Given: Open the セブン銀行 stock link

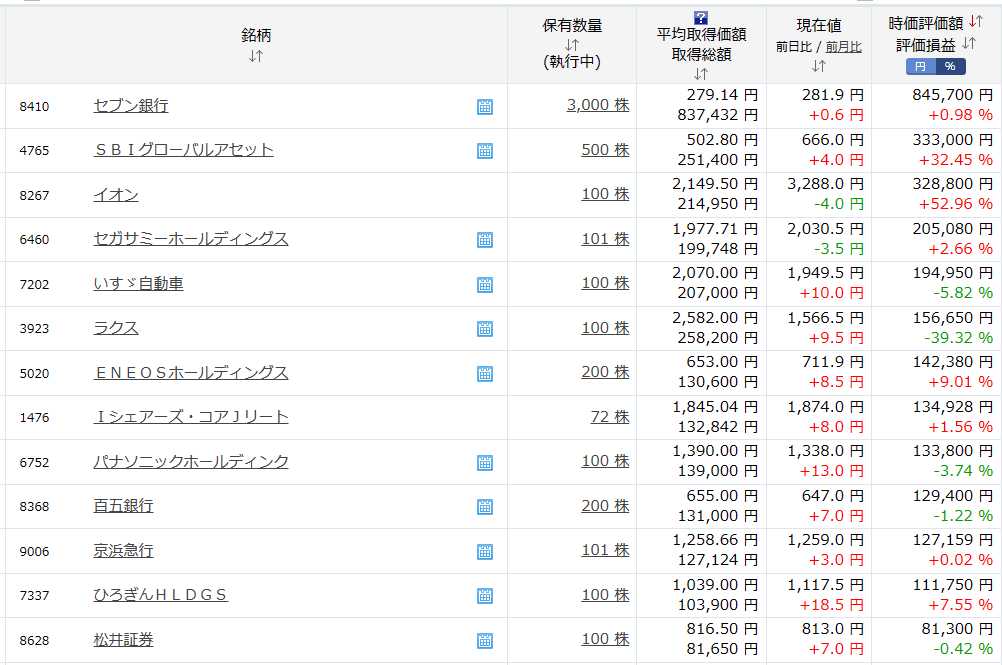Looking at the screenshot, I should (131, 105).
